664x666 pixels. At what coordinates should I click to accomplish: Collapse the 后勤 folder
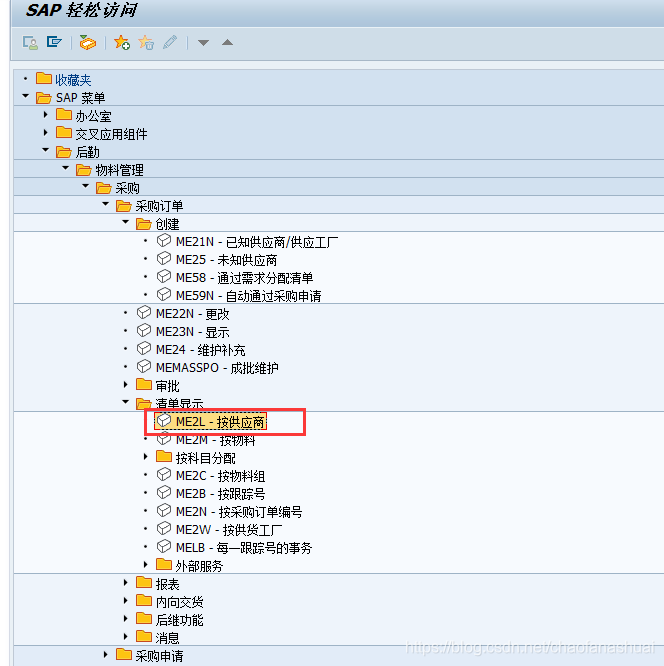45,150
